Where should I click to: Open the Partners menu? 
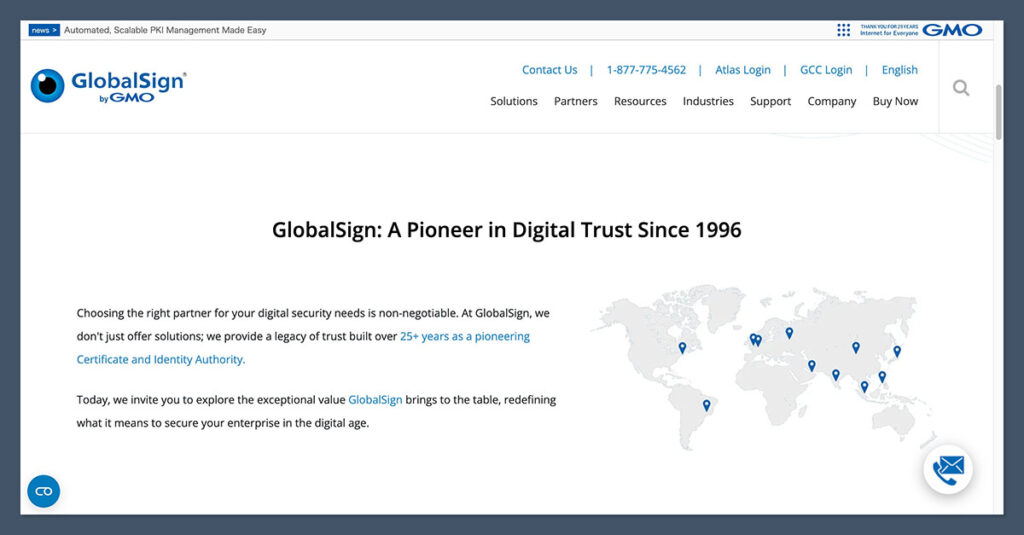click(x=575, y=101)
